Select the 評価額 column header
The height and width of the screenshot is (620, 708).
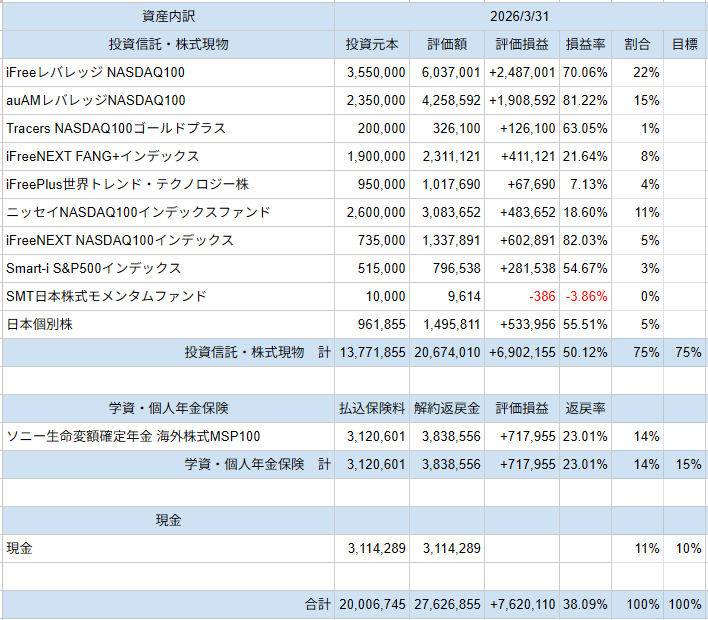(x=447, y=44)
